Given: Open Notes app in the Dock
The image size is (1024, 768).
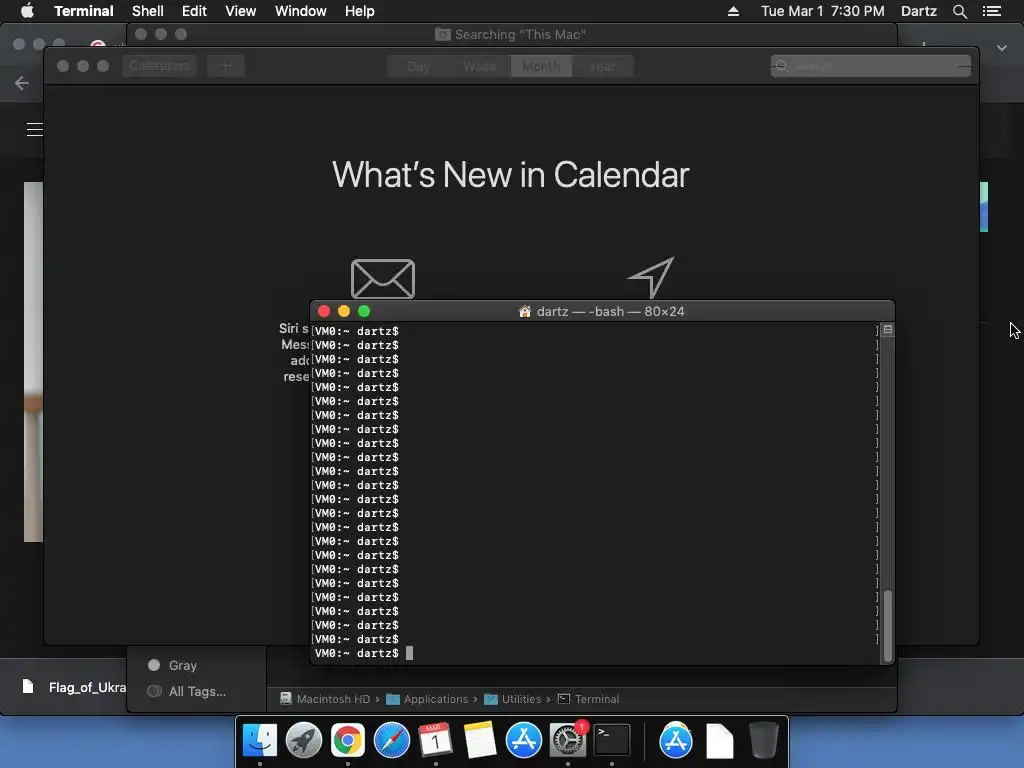Looking at the screenshot, I should coord(480,741).
